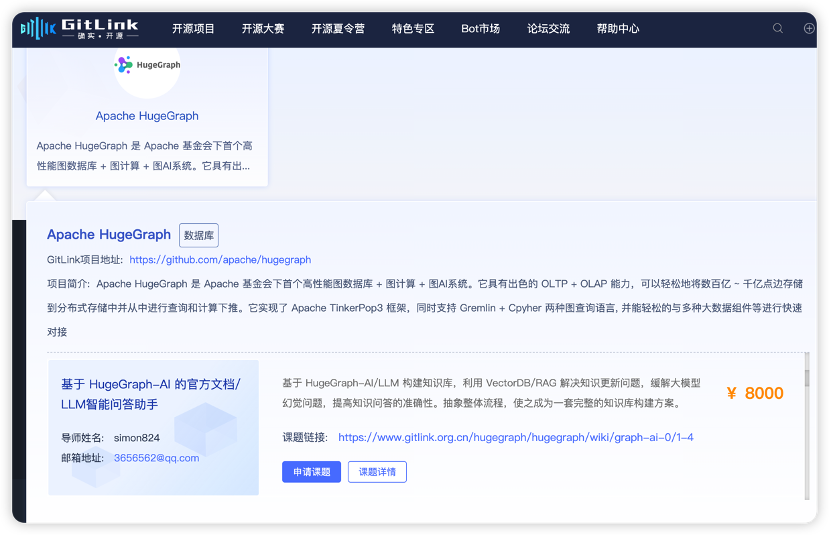Open the github.com/apache/hugegraph link
This screenshot has height=536, width=830.
[x=220, y=260]
